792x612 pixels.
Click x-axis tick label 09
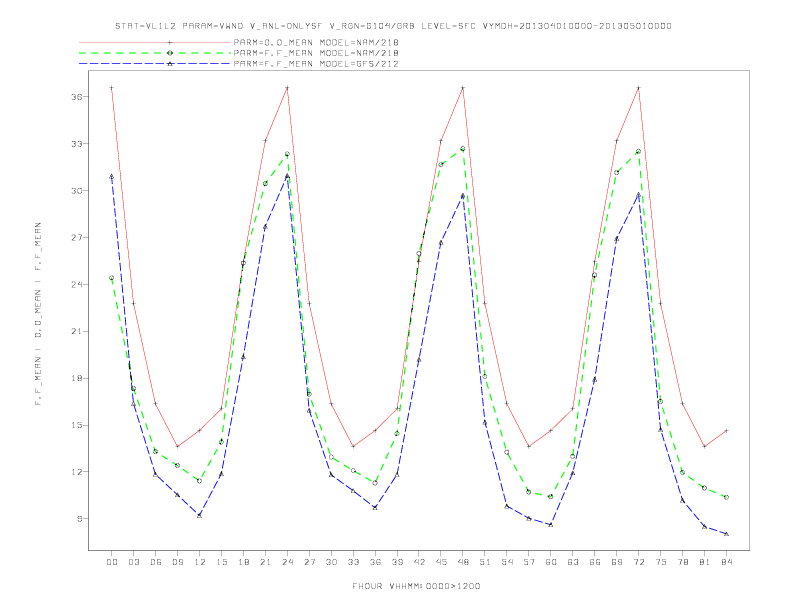178,562
